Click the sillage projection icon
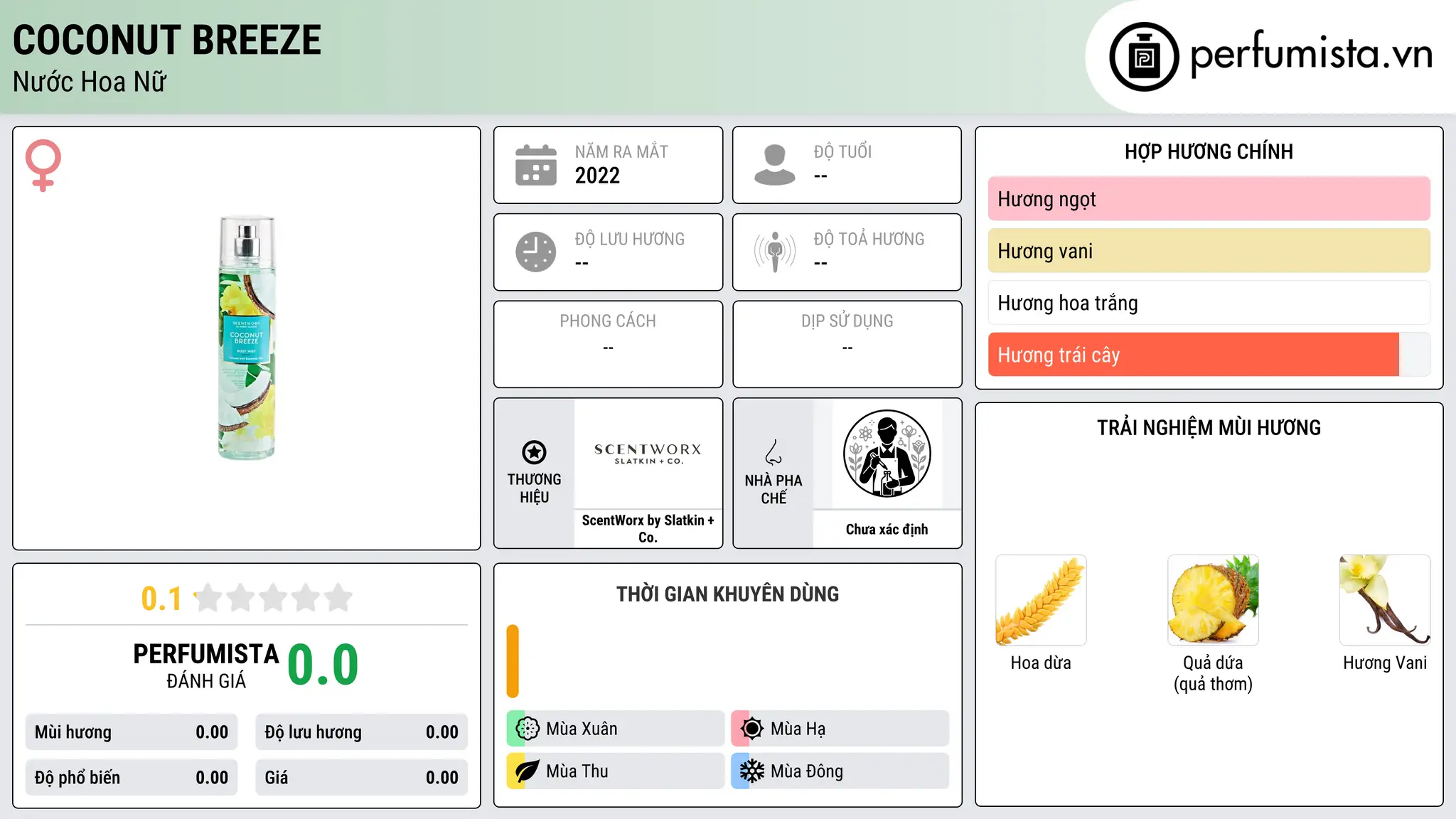This screenshot has width=1456, height=819. [775, 252]
